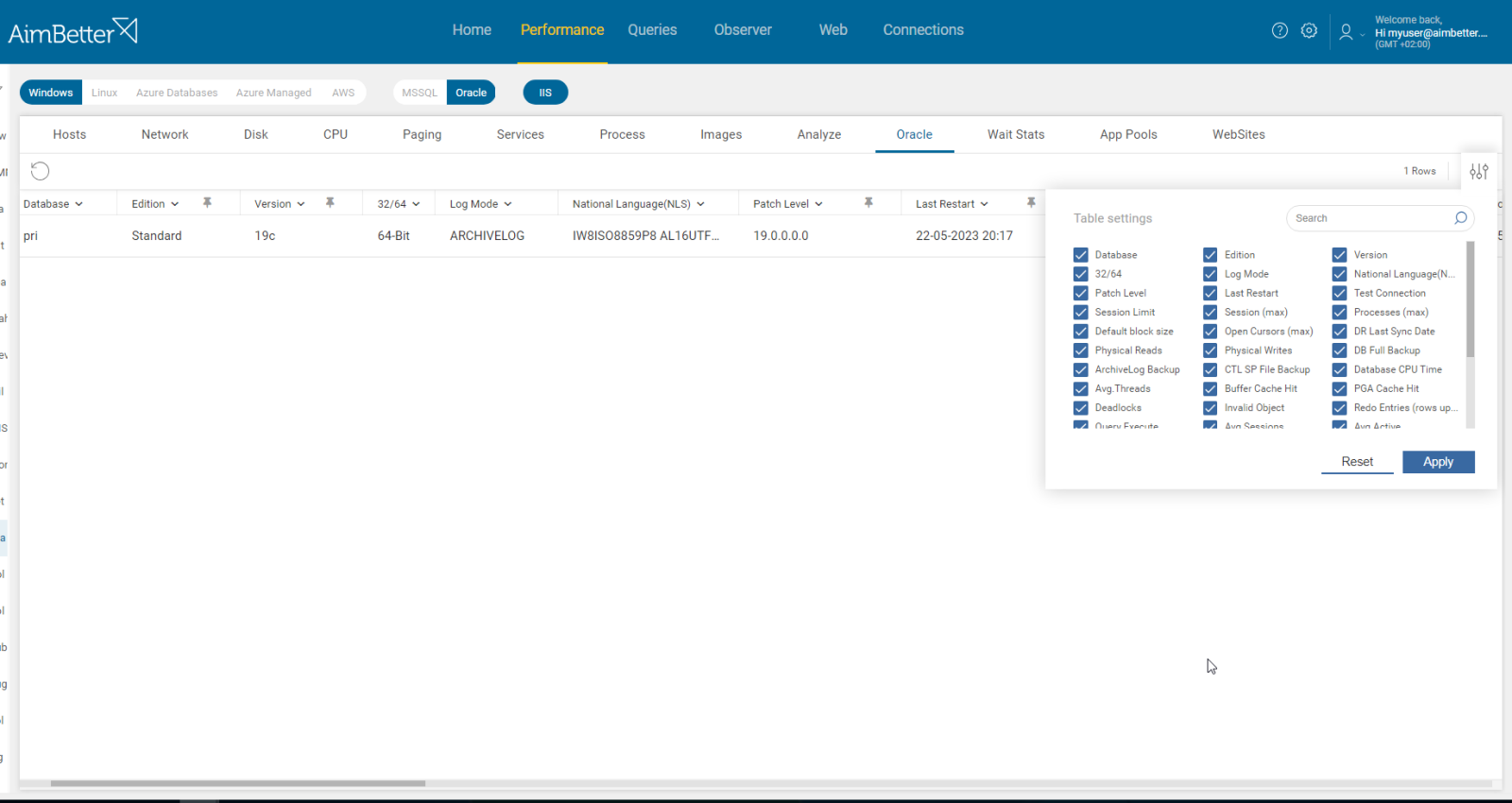Open the 32/64 column dropdown arrow
Viewport: 1512px width, 803px height.
click(416, 204)
